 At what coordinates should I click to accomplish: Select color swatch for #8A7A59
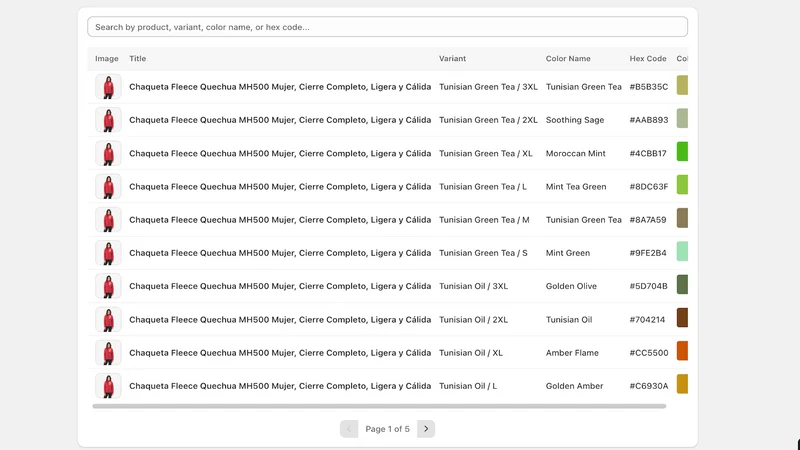[x=682, y=218]
